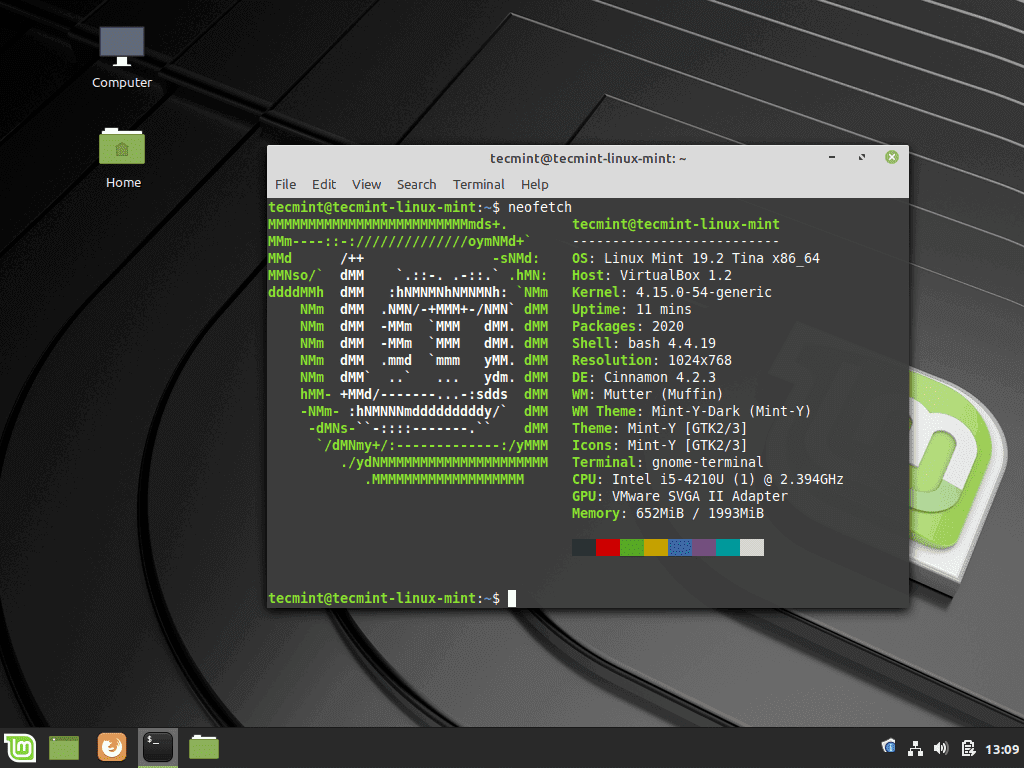Click the Show Desktop taskbar icon
The width and height of the screenshot is (1024, 768).
click(x=63, y=747)
